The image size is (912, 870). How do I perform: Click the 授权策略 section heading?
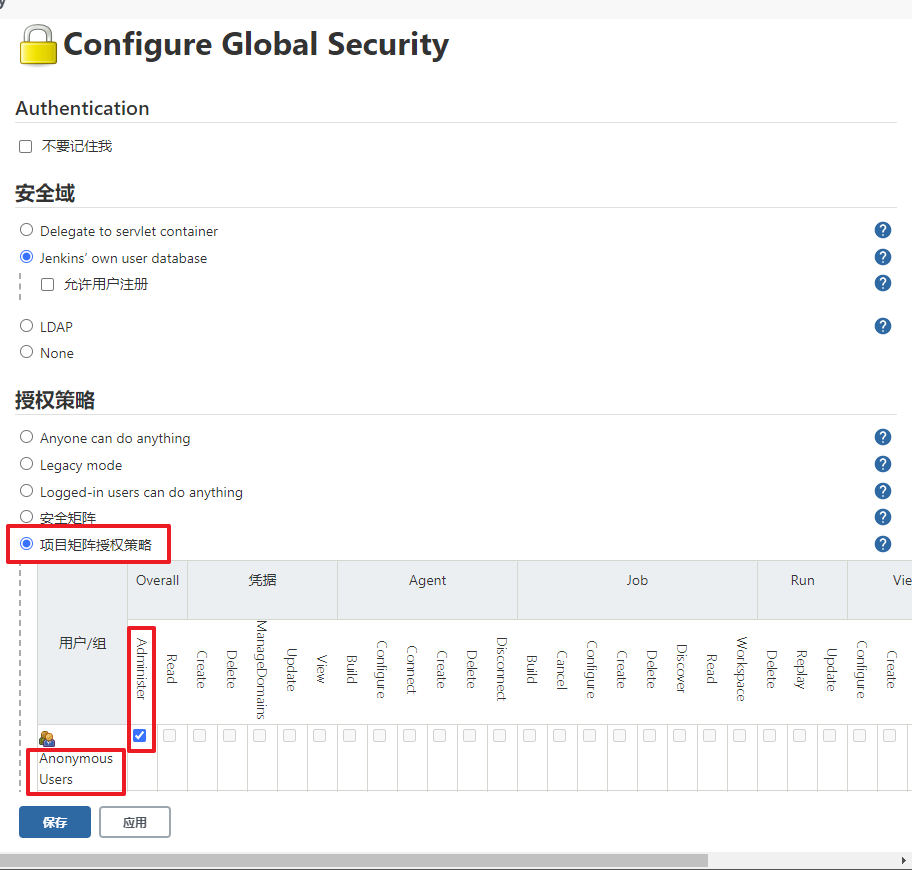click(x=55, y=400)
